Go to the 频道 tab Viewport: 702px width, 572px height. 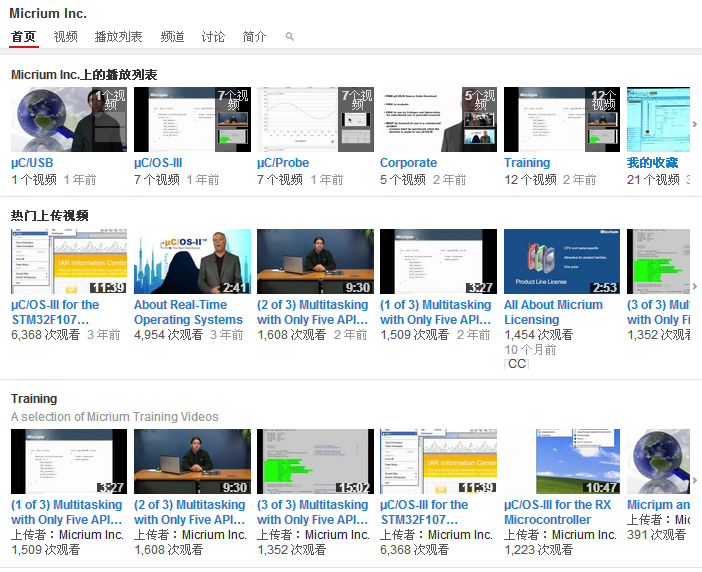(x=172, y=37)
